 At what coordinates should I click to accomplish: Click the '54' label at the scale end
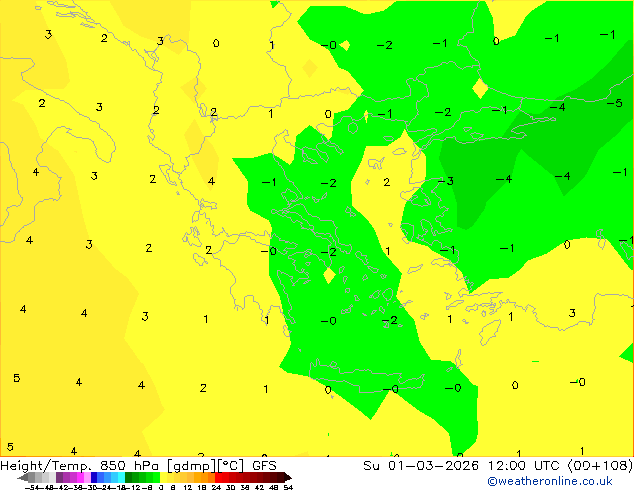[x=288, y=487]
